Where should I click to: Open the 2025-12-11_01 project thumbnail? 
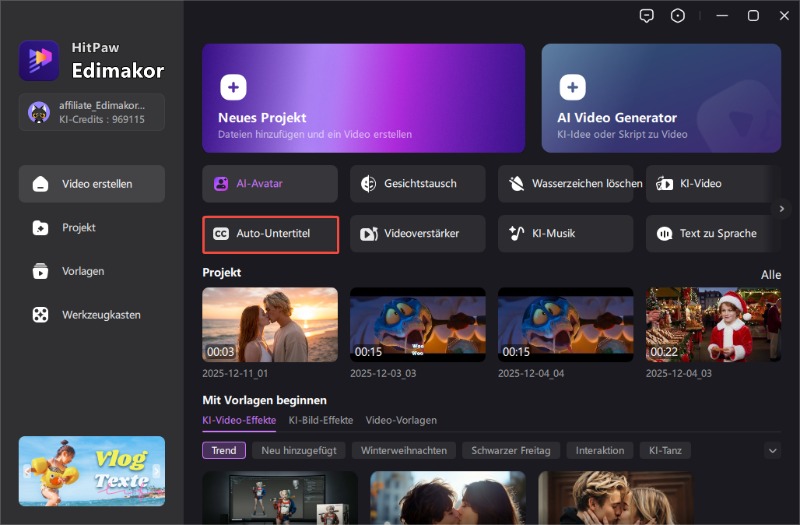click(x=269, y=325)
